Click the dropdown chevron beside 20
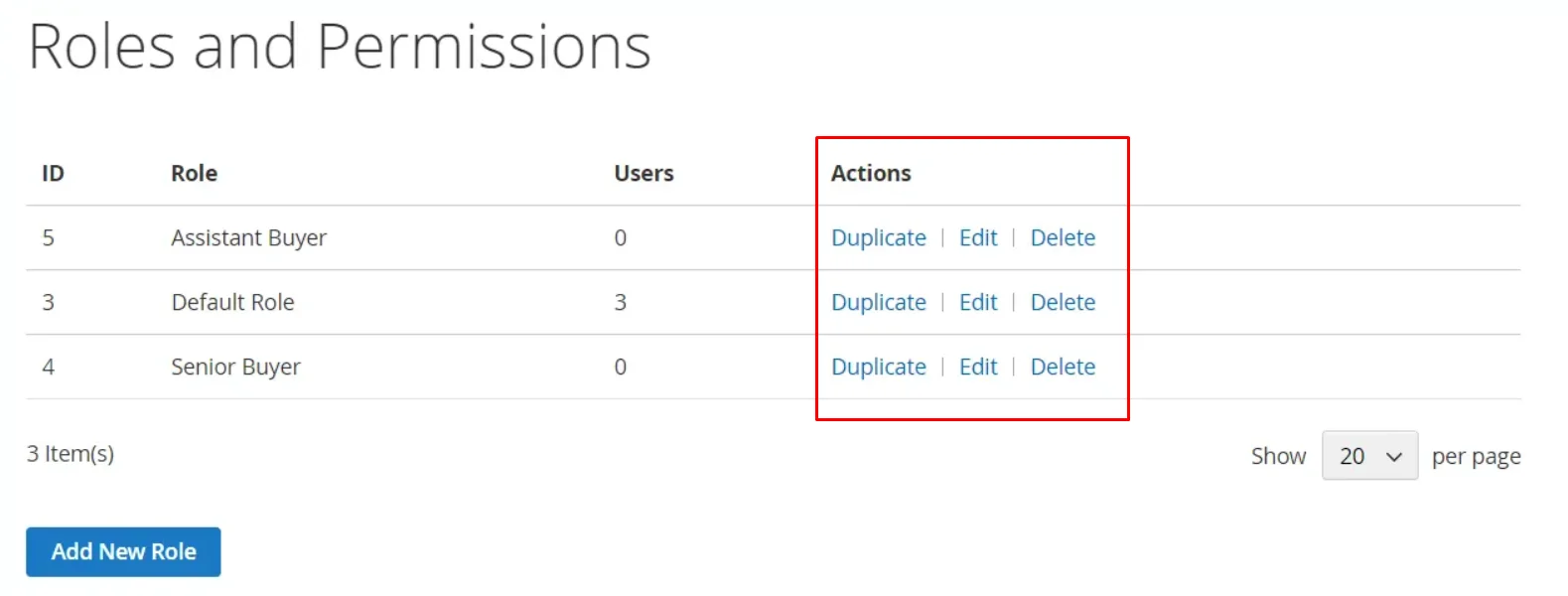1568x596 pixels. 1394,455
